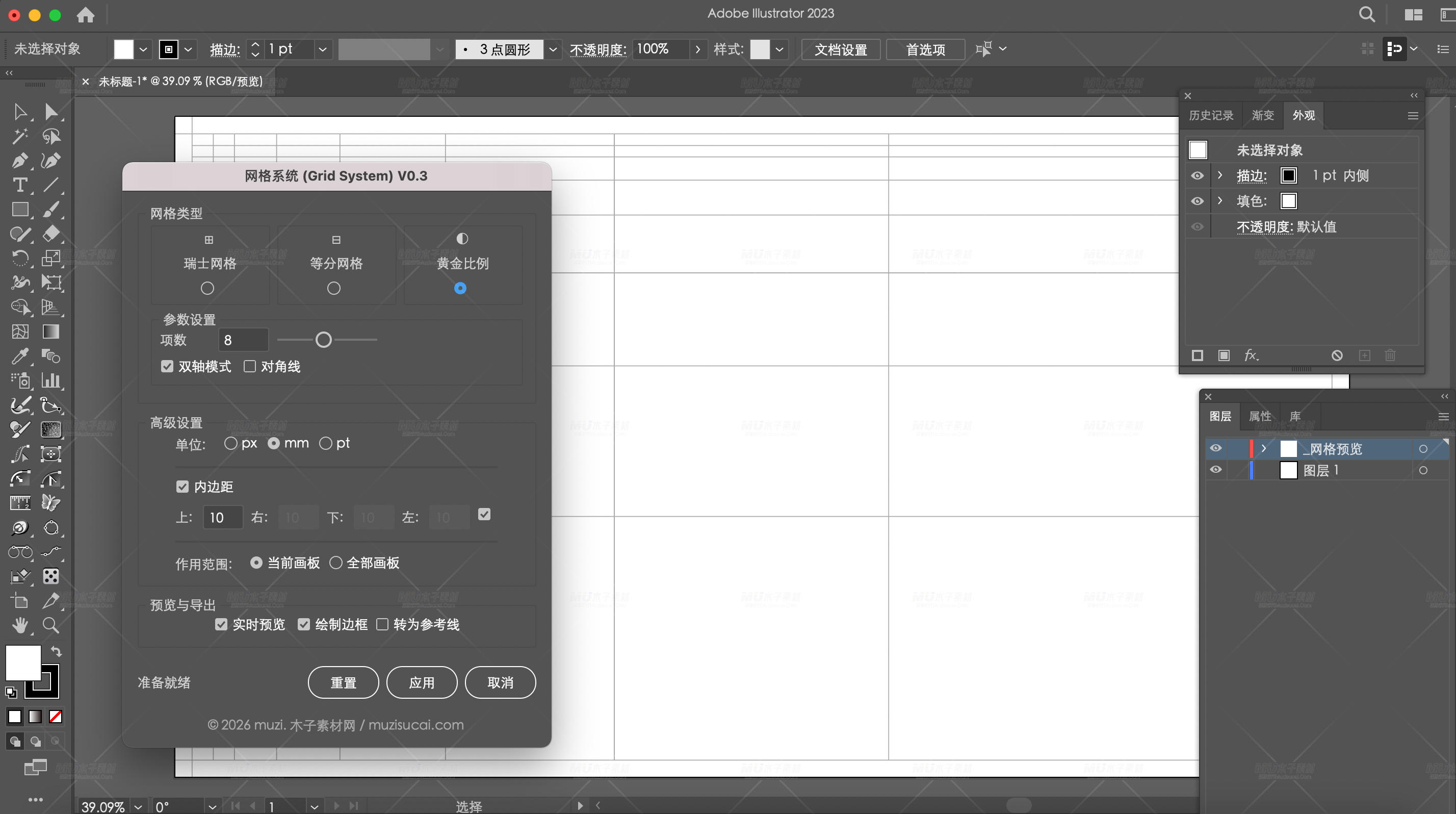
Task: Open the rotation angle 0° dropdown
Action: [212, 807]
